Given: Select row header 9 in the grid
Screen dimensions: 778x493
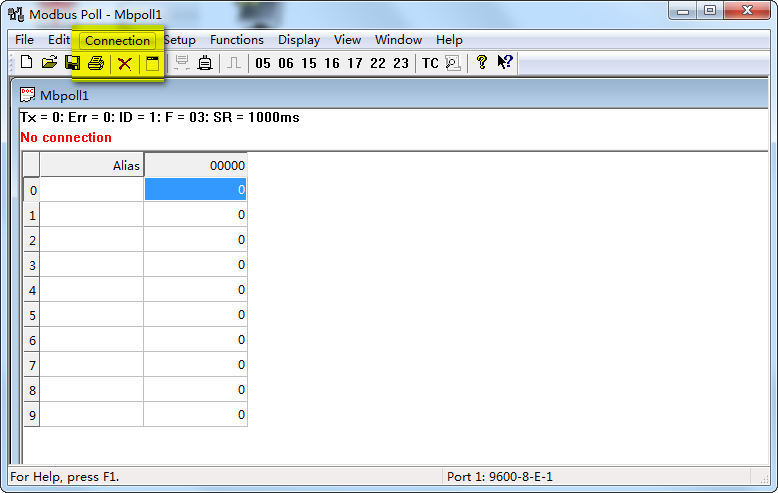Looking at the screenshot, I should (32, 415).
